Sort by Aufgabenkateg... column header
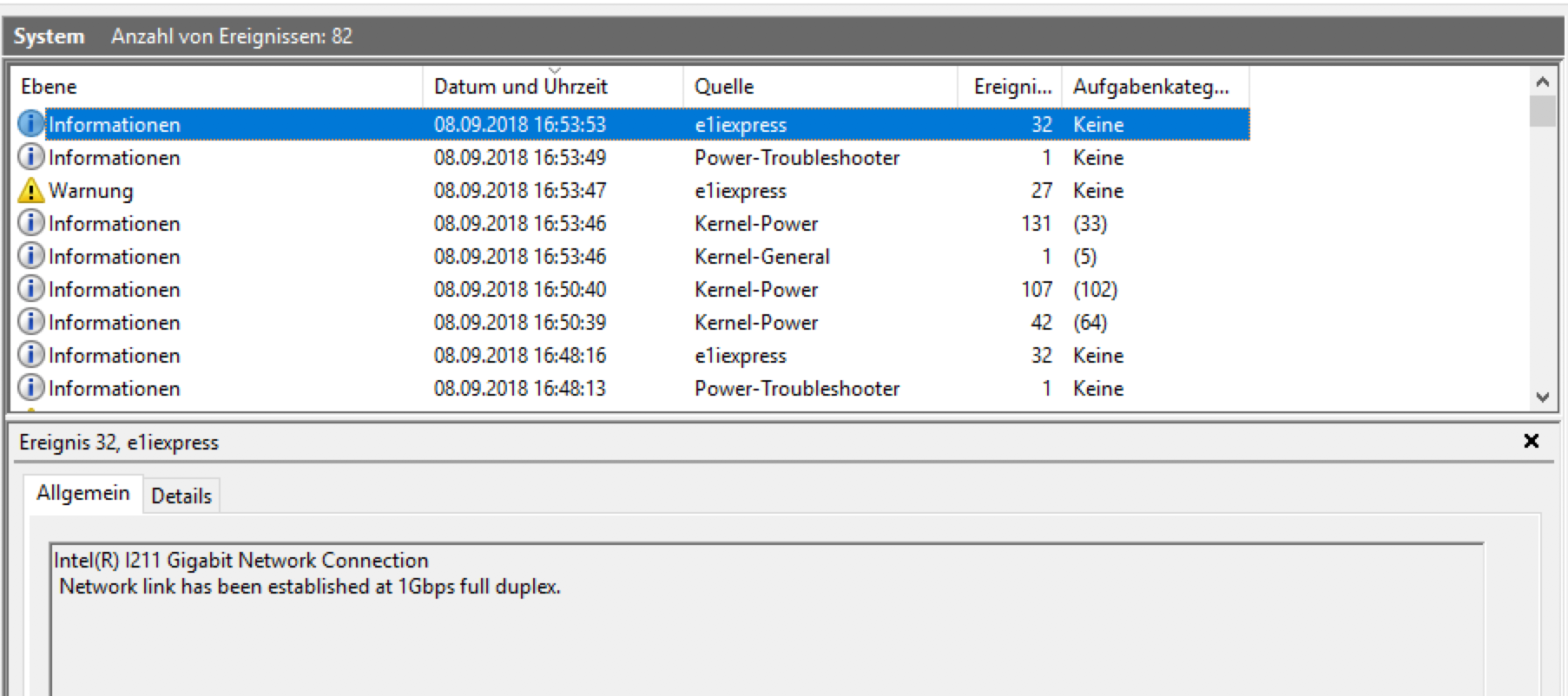 [x=1156, y=86]
